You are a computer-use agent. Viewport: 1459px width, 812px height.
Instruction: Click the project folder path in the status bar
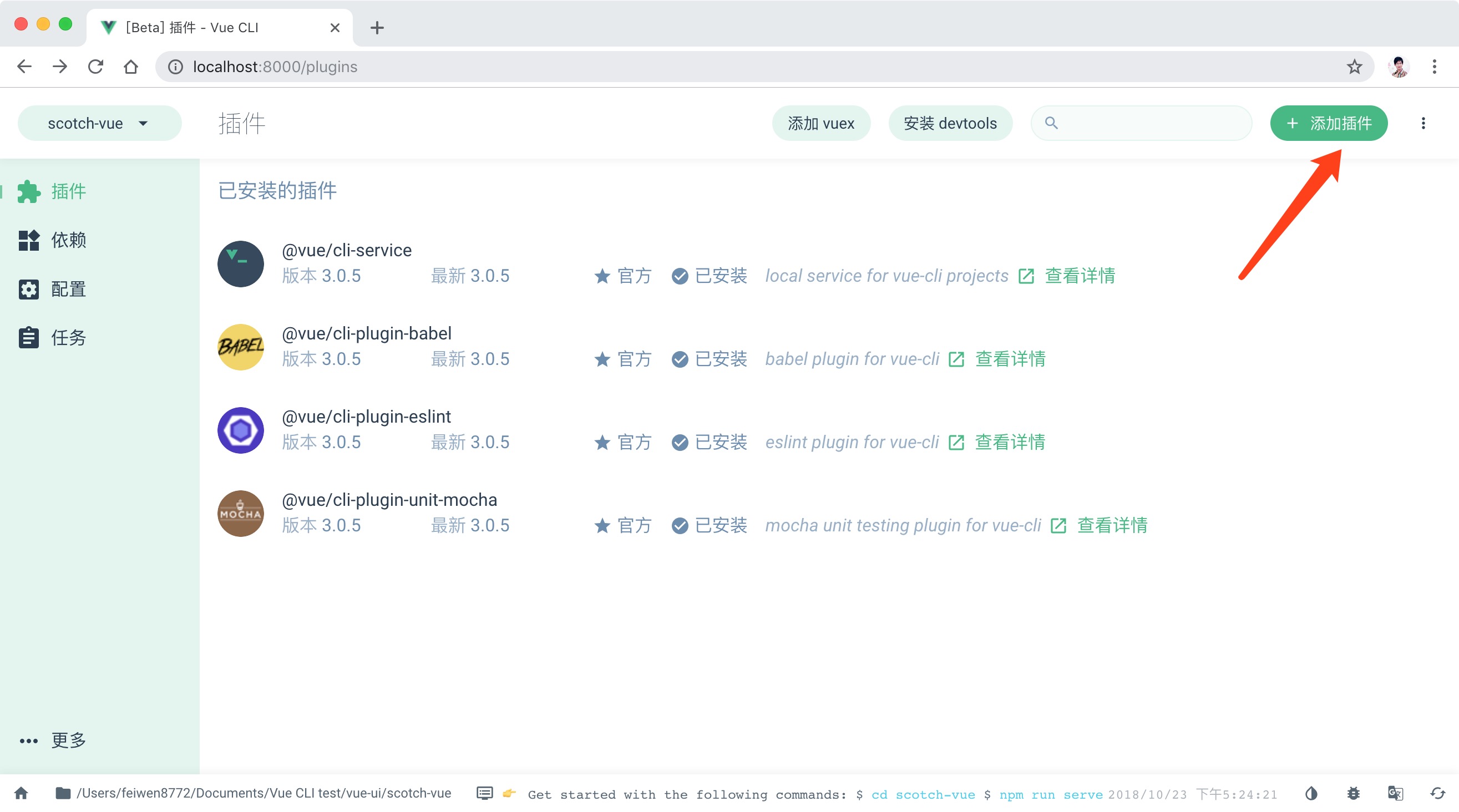coord(253,793)
